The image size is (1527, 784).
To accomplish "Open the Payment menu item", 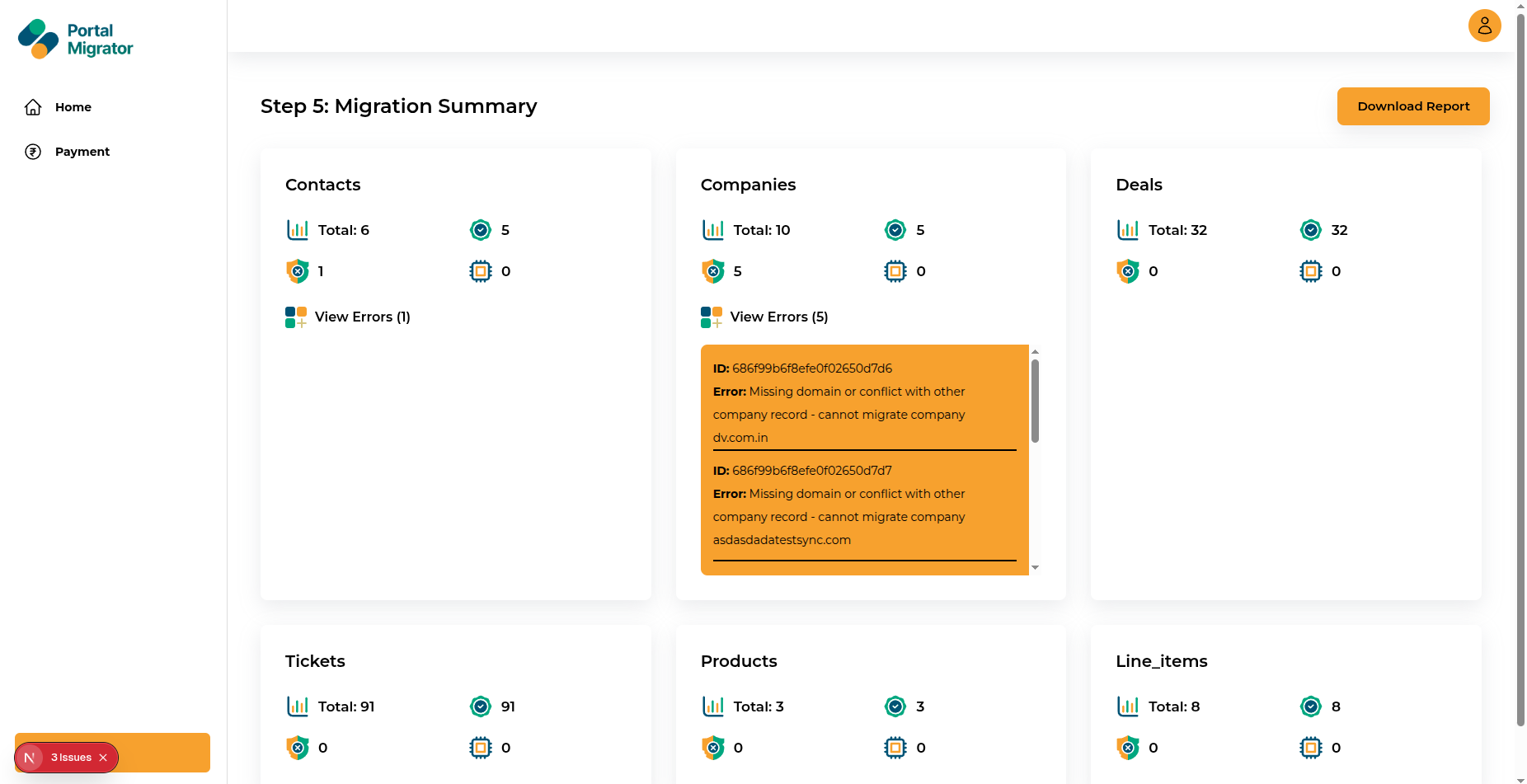I will [x=82, y=152].
